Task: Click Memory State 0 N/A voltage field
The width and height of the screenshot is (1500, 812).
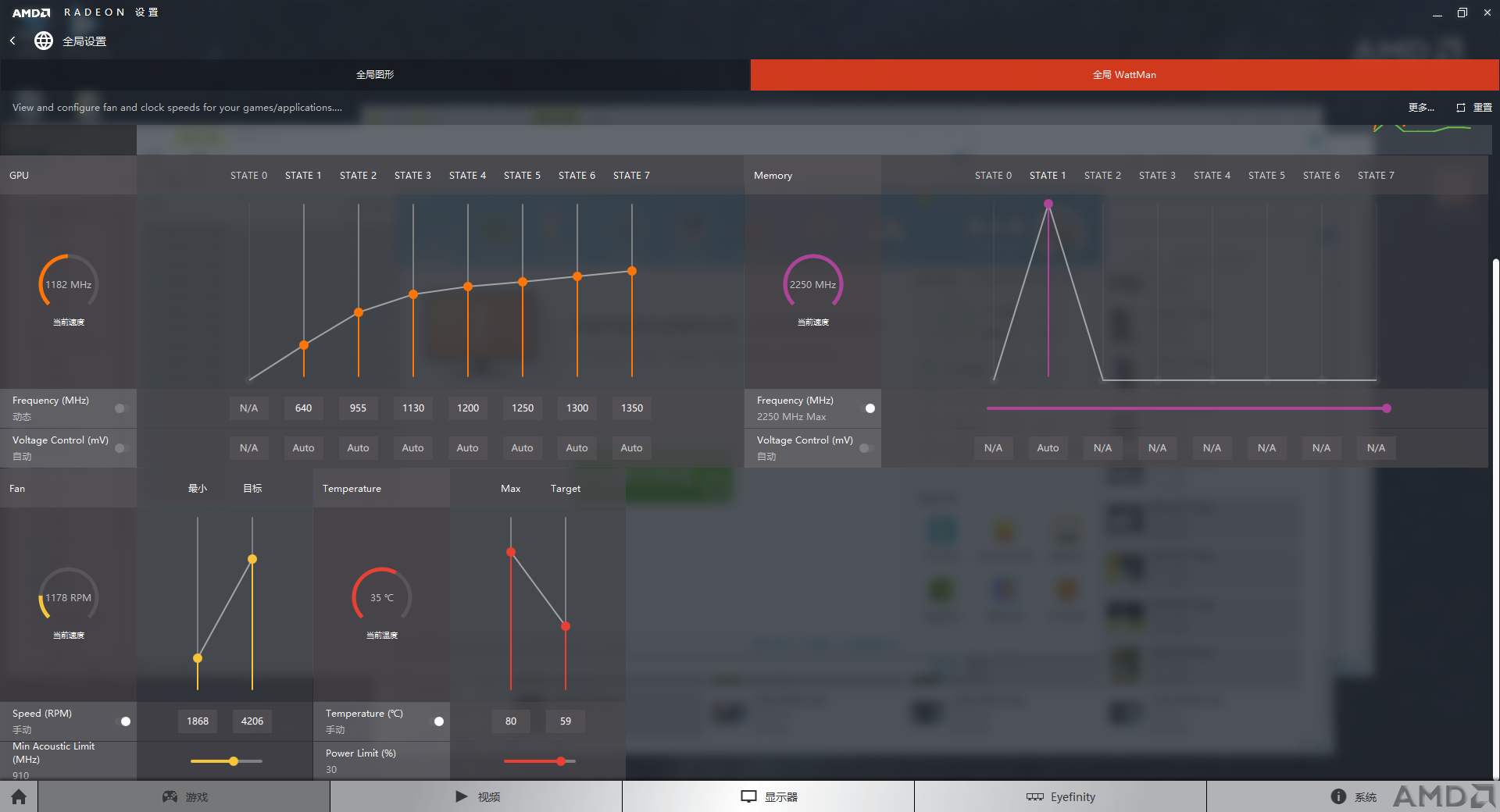Action: (x=994, y=448)
